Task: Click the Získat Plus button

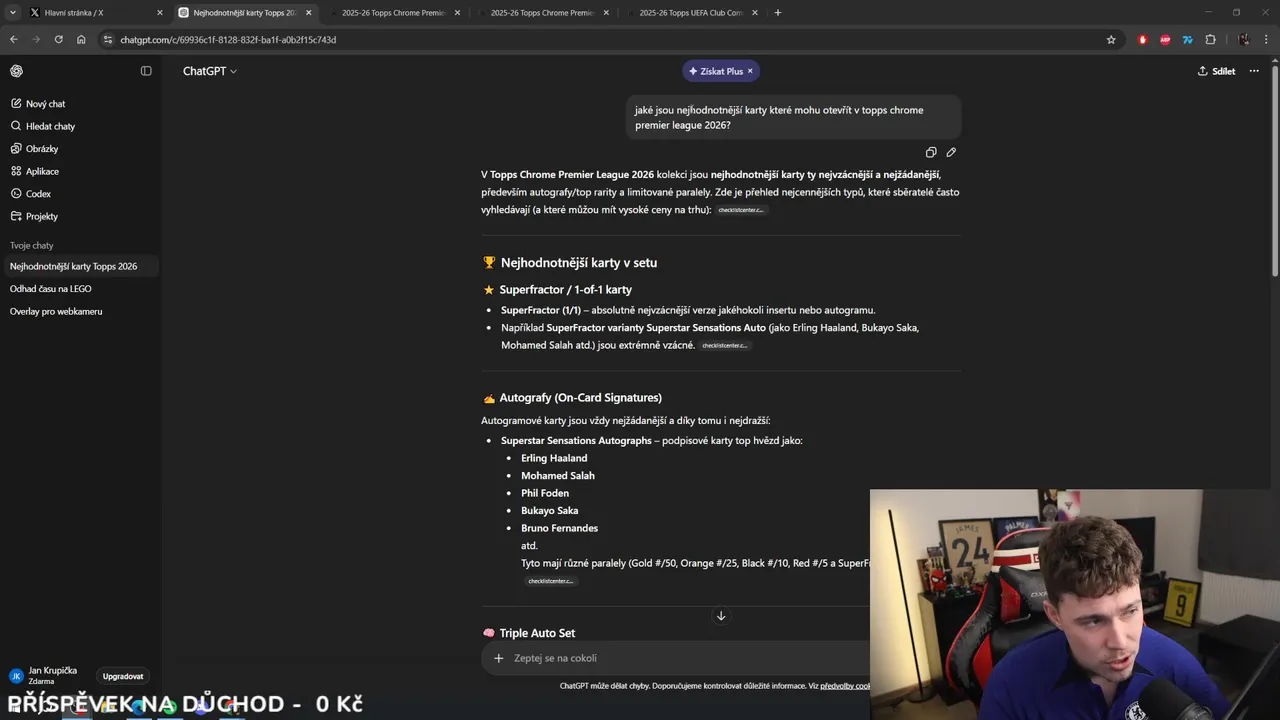Action: pos(716,71)
